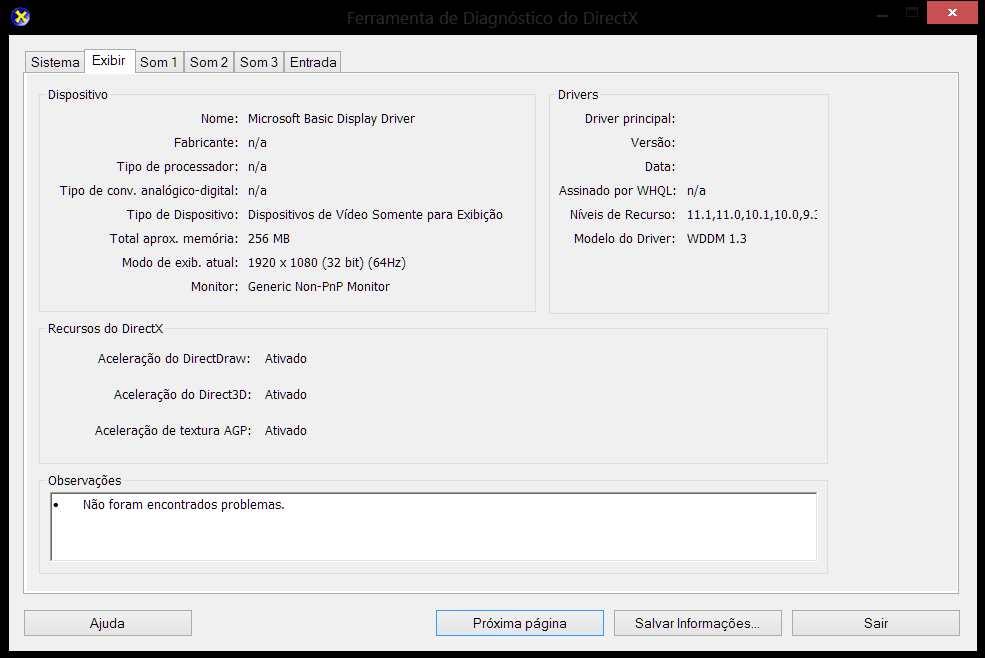Click the Ajuda button
Screen dimensions: 985x658
[107, 623]
